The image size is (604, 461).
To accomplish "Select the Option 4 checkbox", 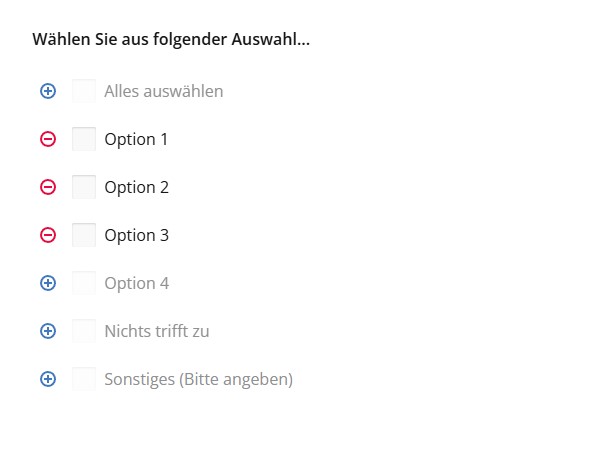I will [x=84, y=283].
